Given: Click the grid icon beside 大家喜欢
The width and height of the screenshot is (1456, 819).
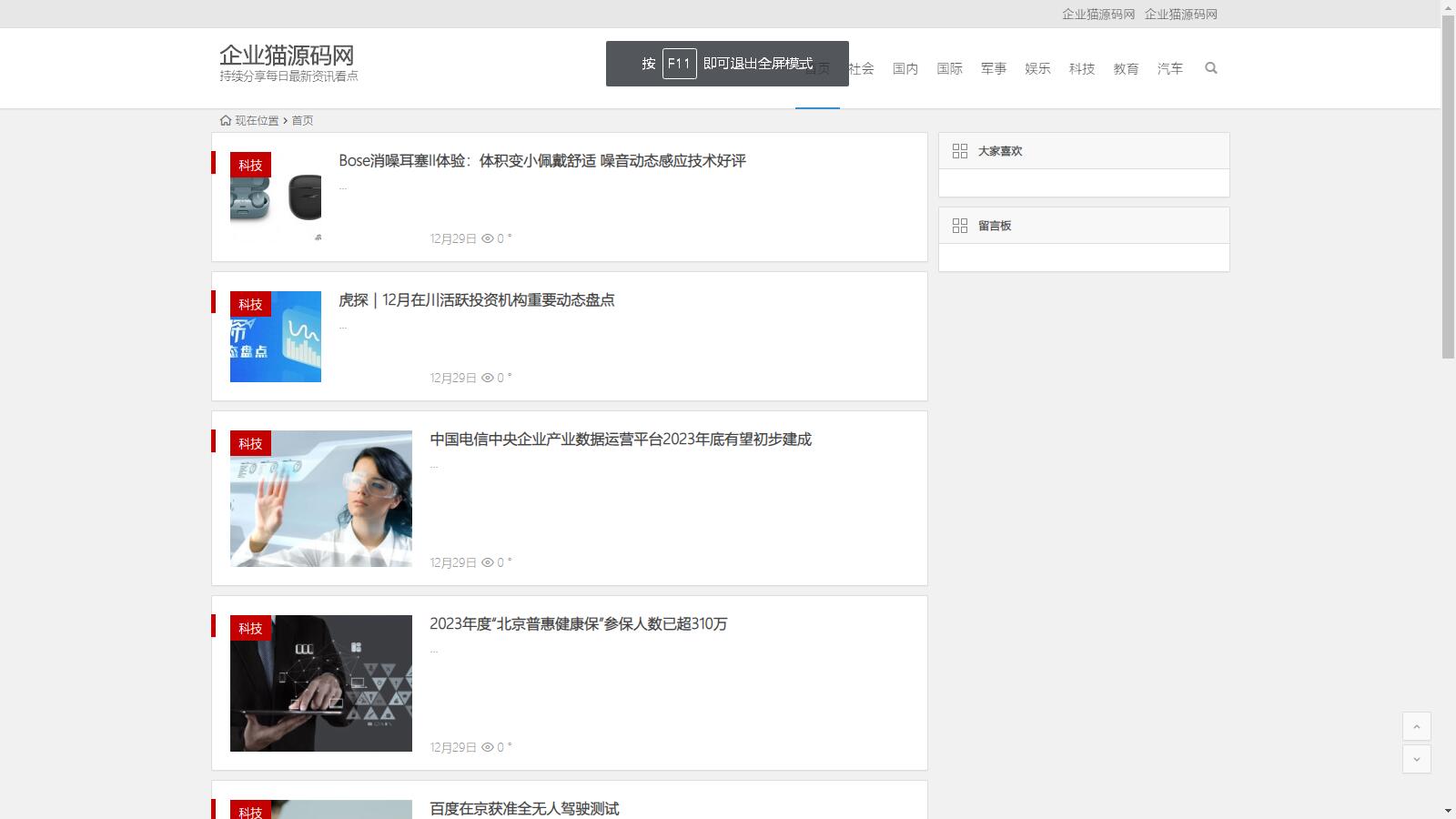Looking at the screenshot, I should point(959,151).
